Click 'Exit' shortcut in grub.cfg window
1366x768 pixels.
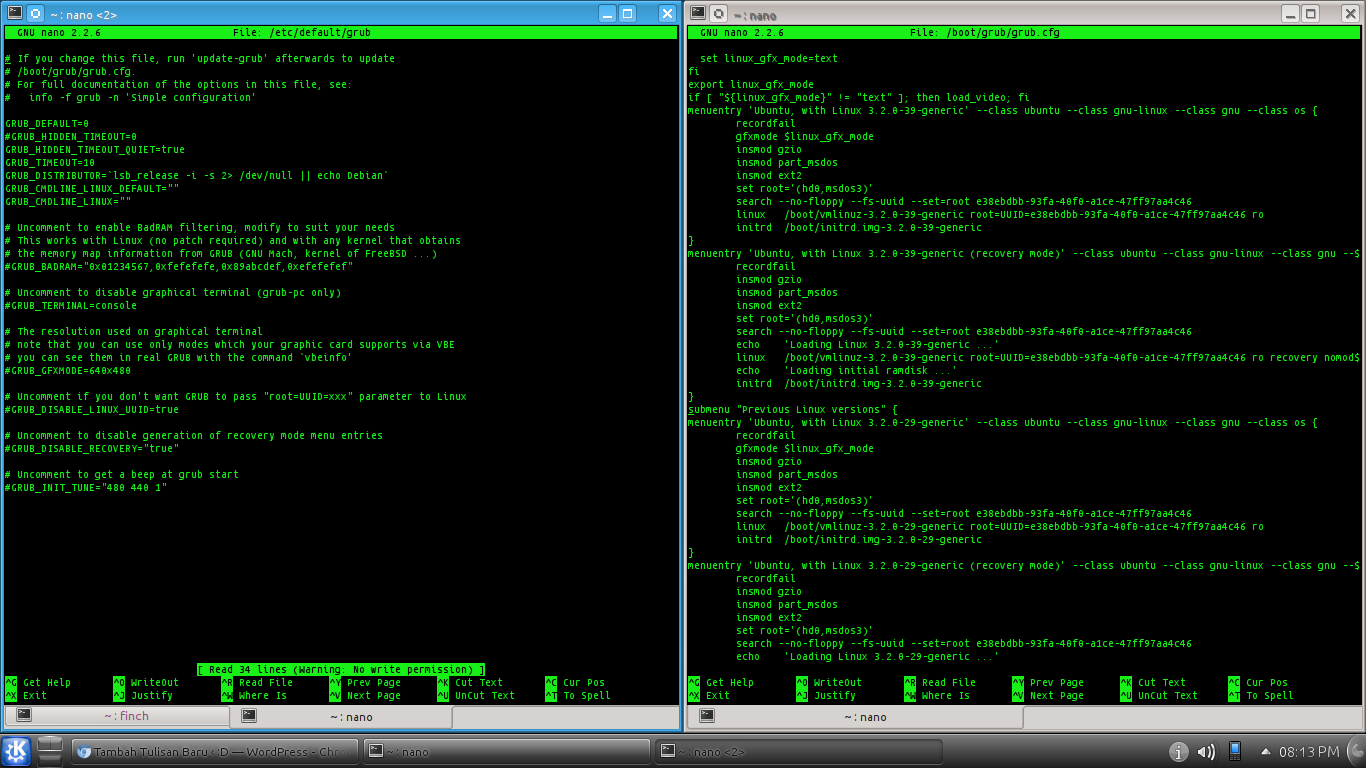[708, 695]
